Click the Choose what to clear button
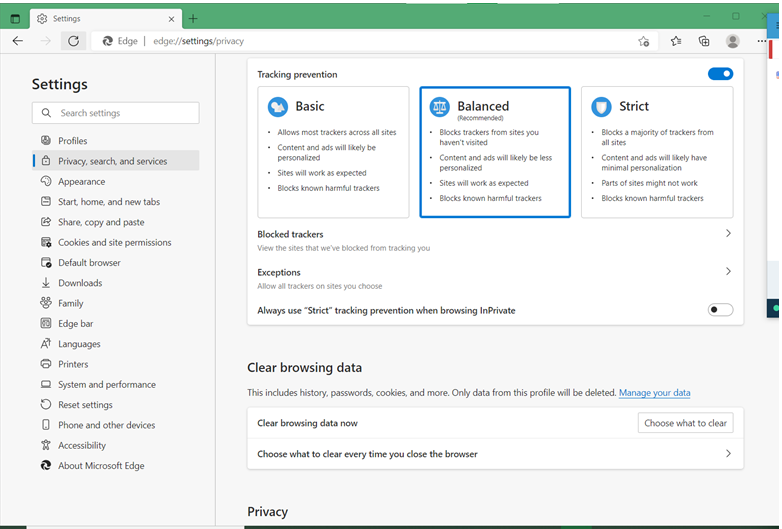Image resolution: width=782 pixels, height=529 pixels. click(685, 423)
